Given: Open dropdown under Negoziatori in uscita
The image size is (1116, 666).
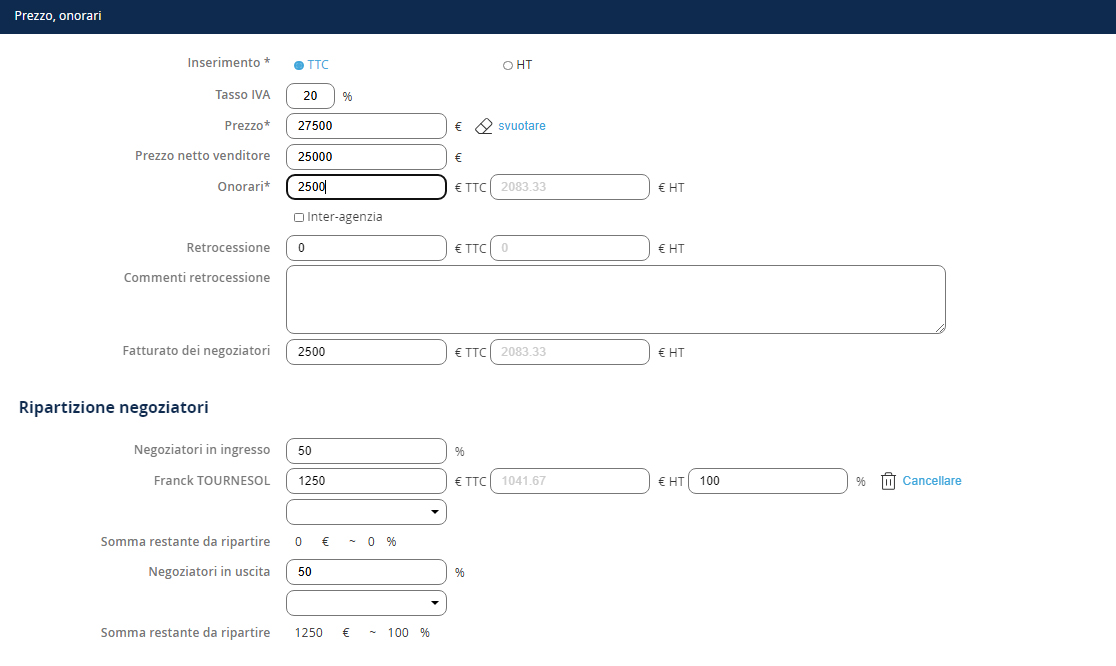Looking at the screenshot, I should point(366,603).
